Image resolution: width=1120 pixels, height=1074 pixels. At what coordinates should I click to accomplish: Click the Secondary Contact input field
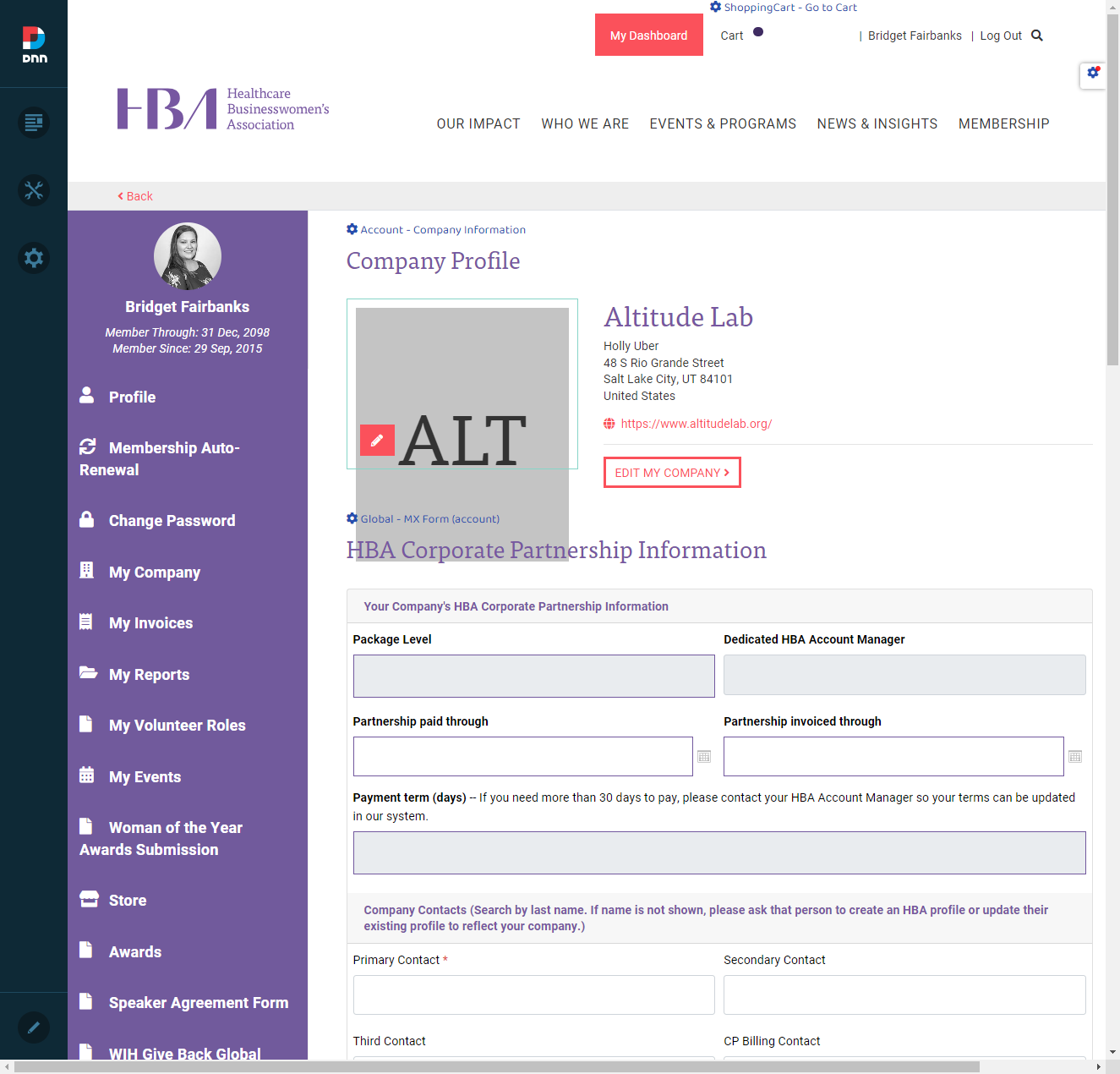[904, 995]
